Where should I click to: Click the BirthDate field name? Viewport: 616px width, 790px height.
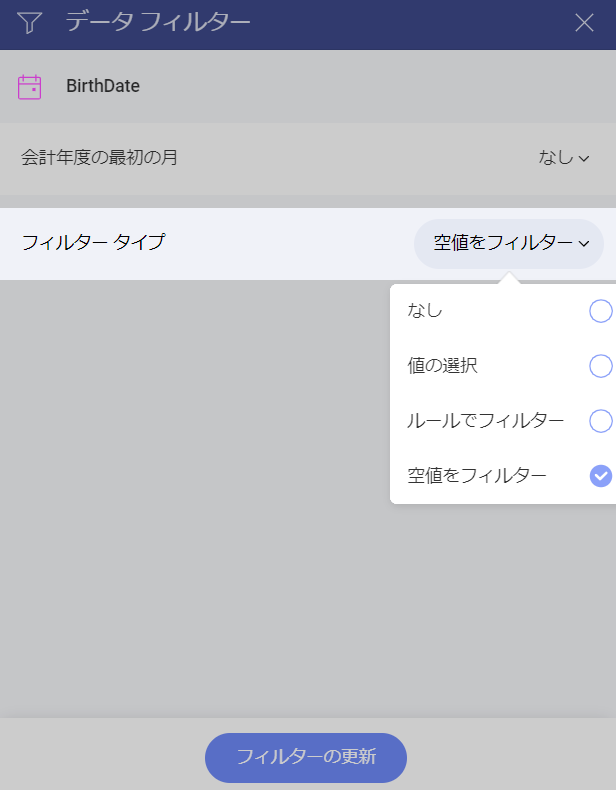point(103,86)
